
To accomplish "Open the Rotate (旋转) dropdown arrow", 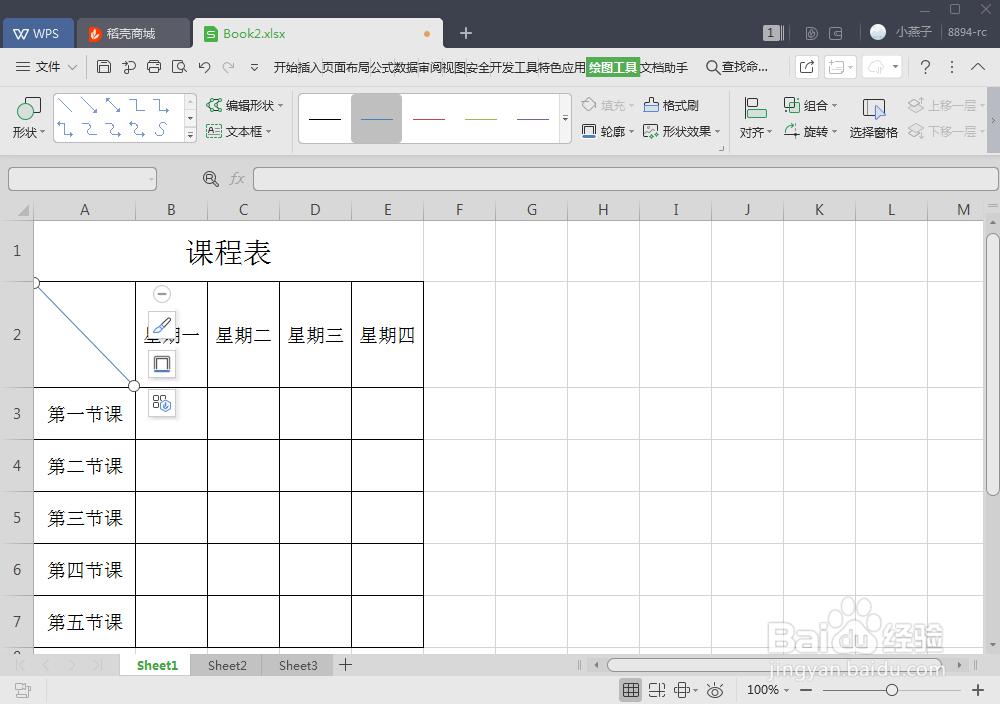I will (834, 132).
